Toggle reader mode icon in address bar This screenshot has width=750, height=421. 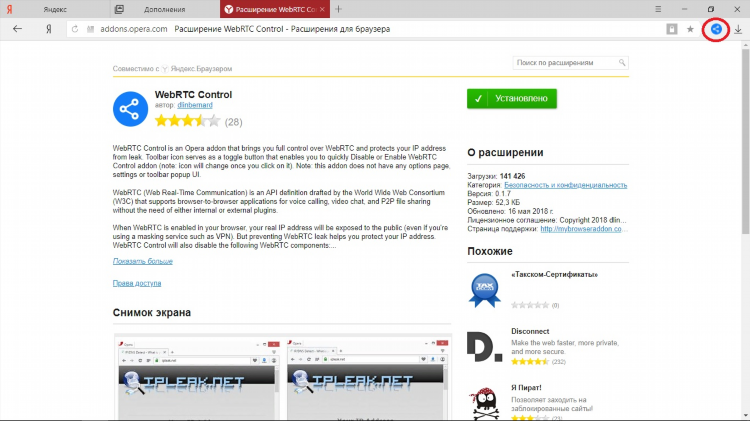tap(672, 29)
